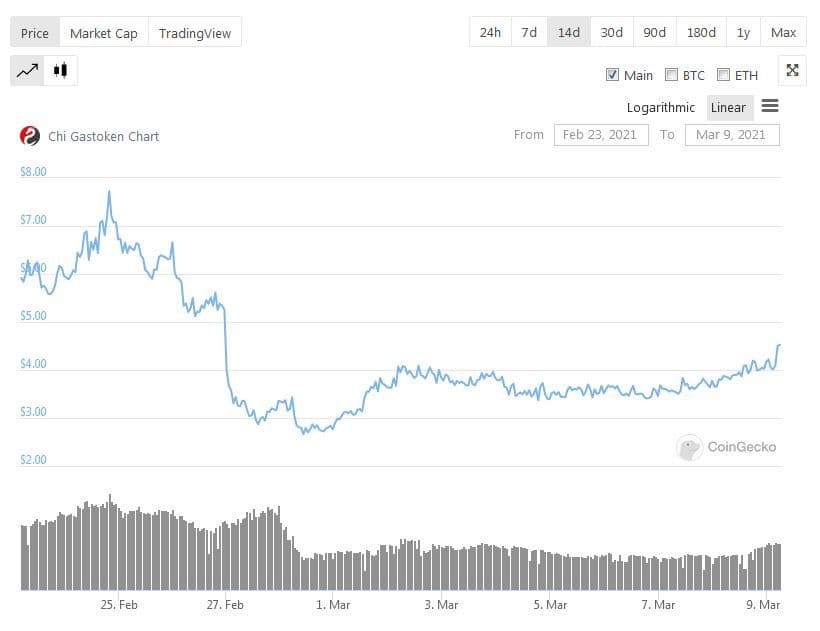Select the Linear scale option

(728, 108)
